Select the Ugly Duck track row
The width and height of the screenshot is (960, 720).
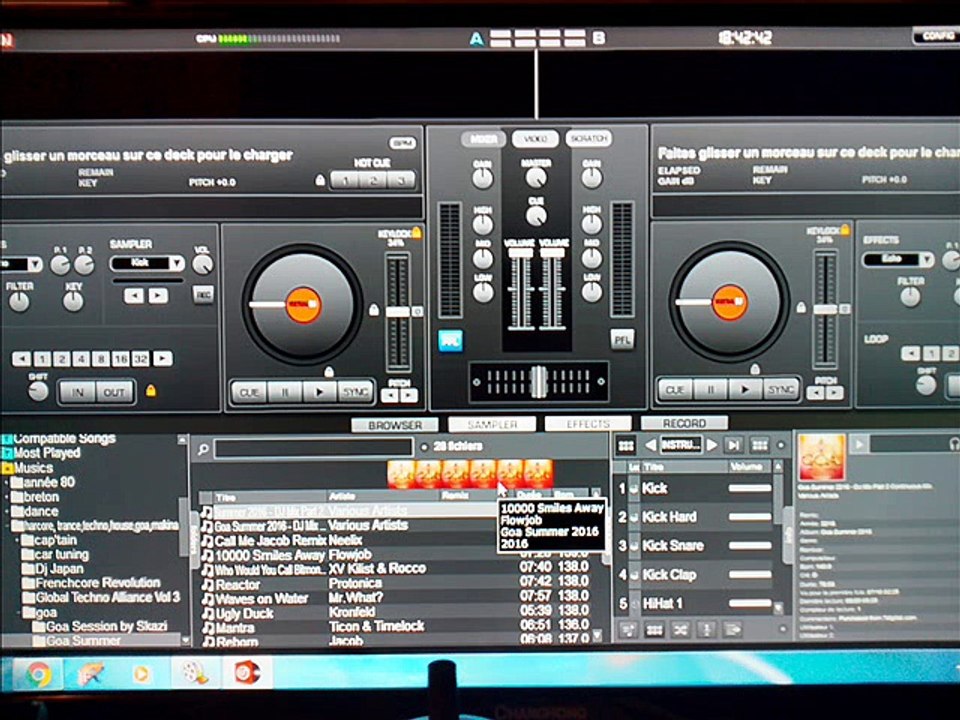coord(396,612)
